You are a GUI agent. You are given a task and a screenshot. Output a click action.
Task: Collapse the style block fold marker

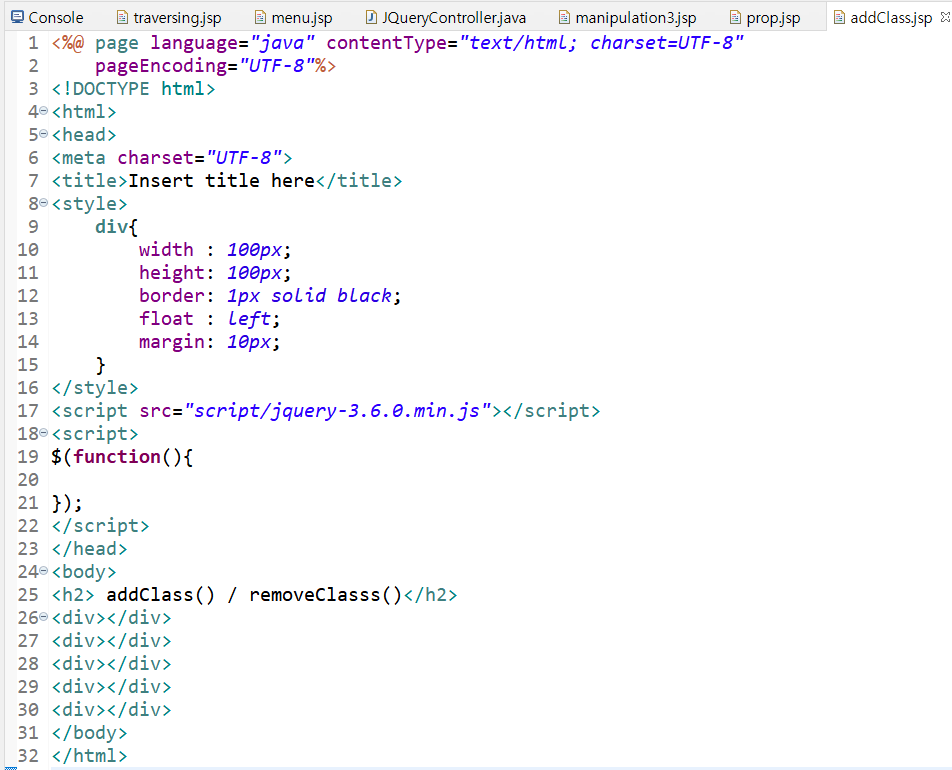click(44, 203)
